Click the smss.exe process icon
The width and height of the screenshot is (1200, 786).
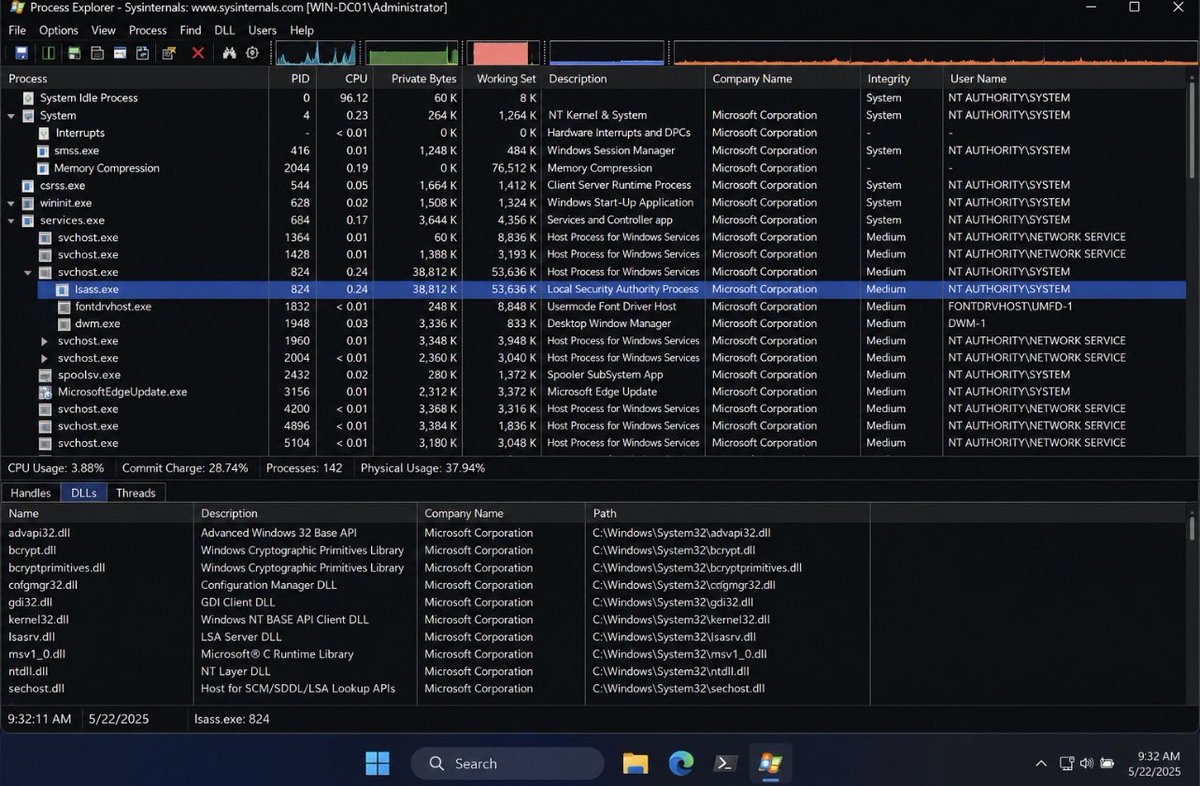pos(43,150)
